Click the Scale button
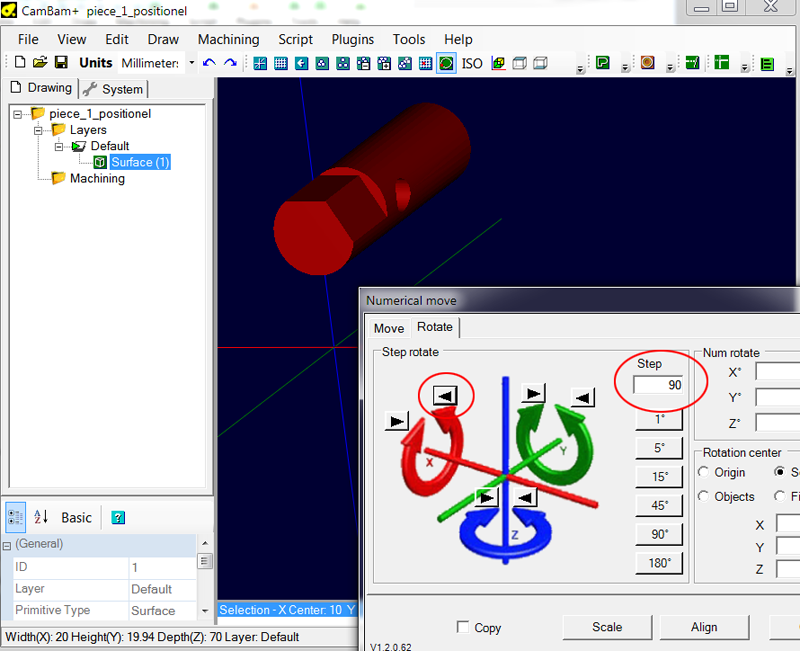 [607, 627]
